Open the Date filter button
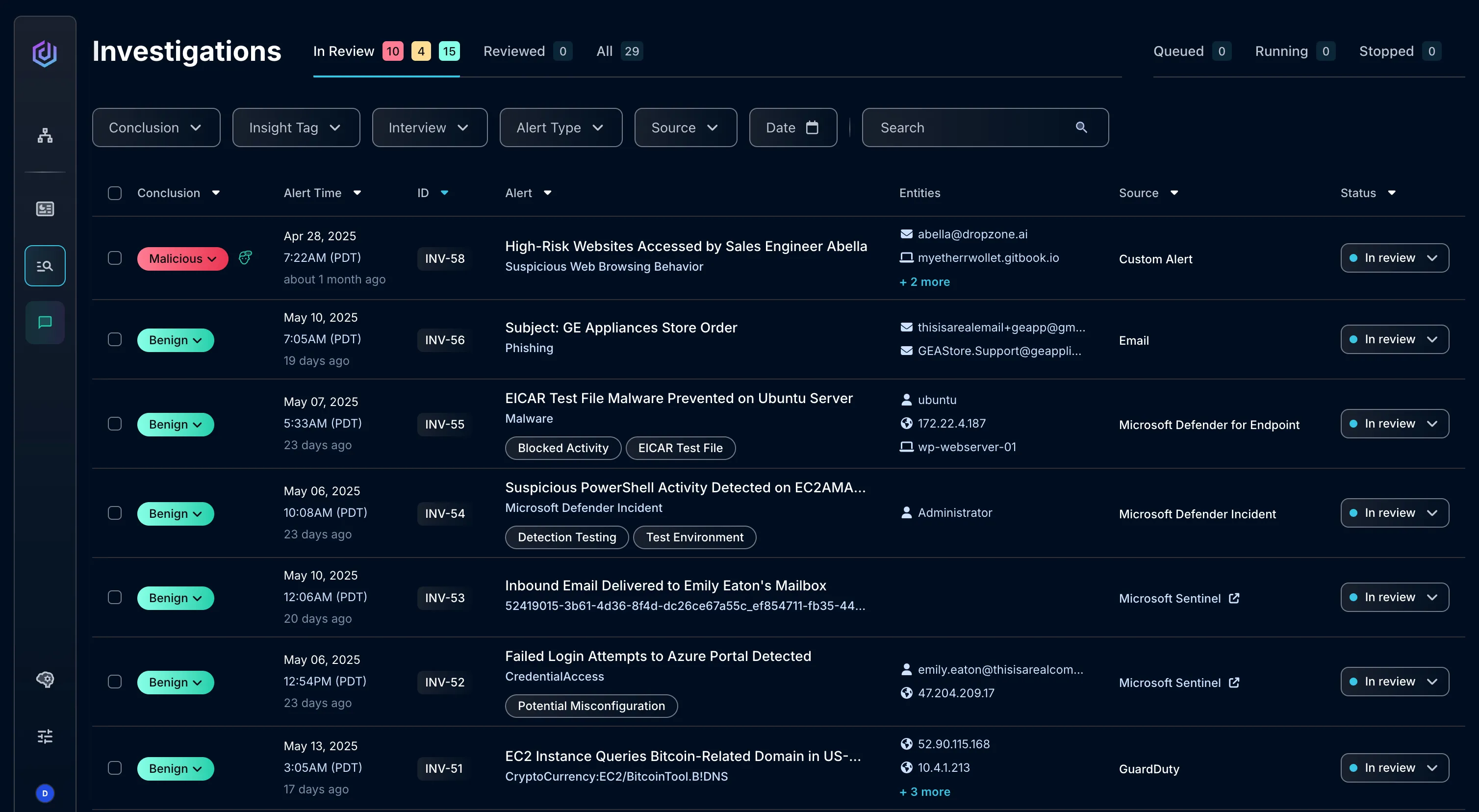Viewport: 1479px width, 812px height. (792, 127)
